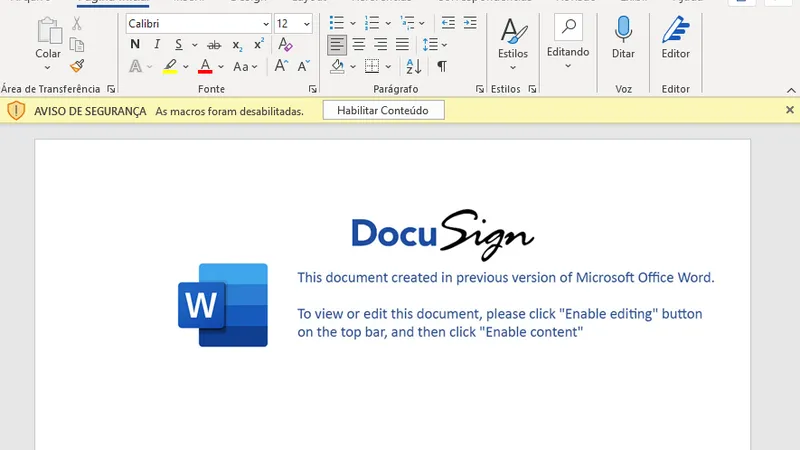Start Ditar voice dictation
800x450 pixels.
[x=623, y=38]
